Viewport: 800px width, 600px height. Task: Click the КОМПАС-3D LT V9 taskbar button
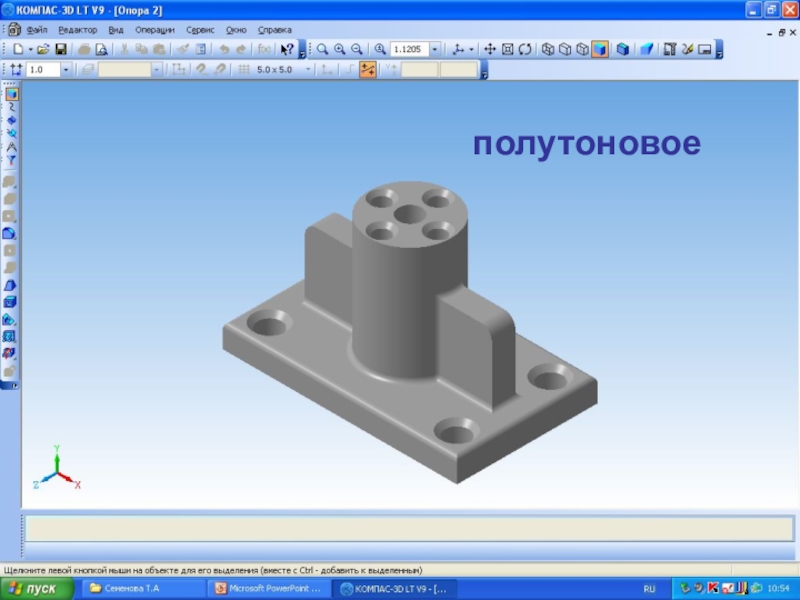[x=395, y=588]
